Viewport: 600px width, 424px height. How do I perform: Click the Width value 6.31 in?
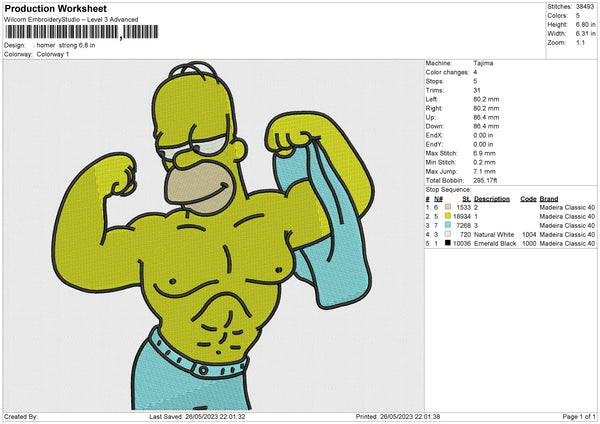[586, 34]
